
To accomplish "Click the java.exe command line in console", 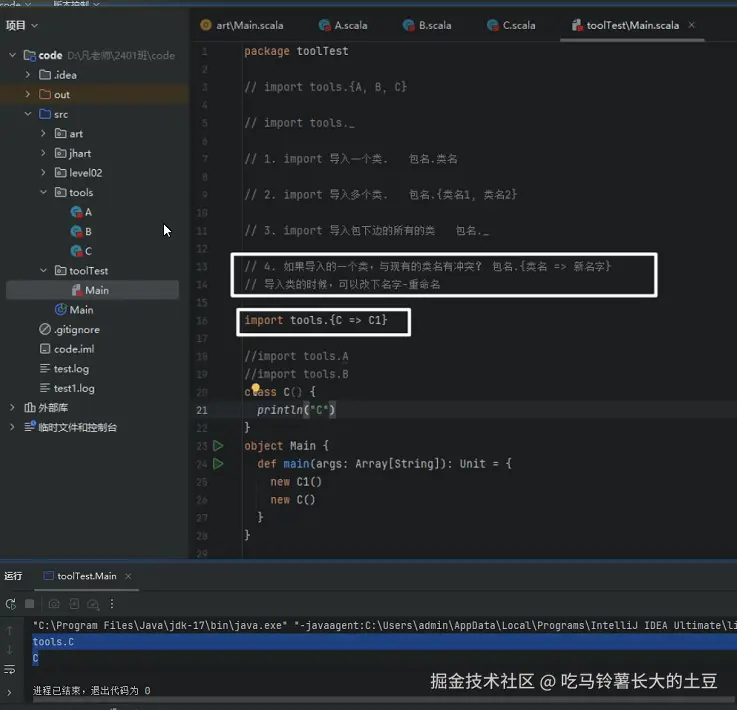I will coord(384,625).
